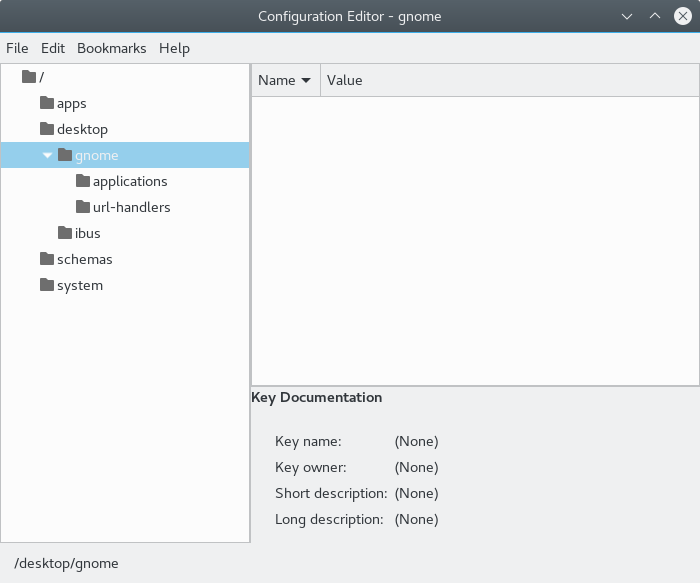Open the Bookmarks menu

[x=112, y=48]
